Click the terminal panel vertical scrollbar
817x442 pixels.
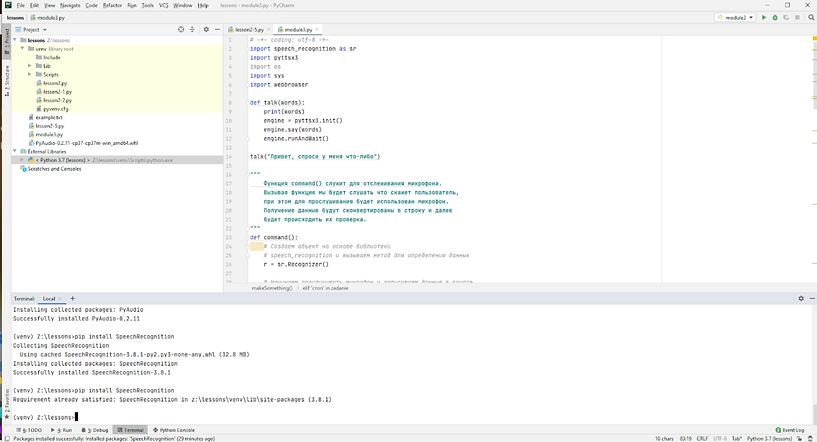(814, 414)
